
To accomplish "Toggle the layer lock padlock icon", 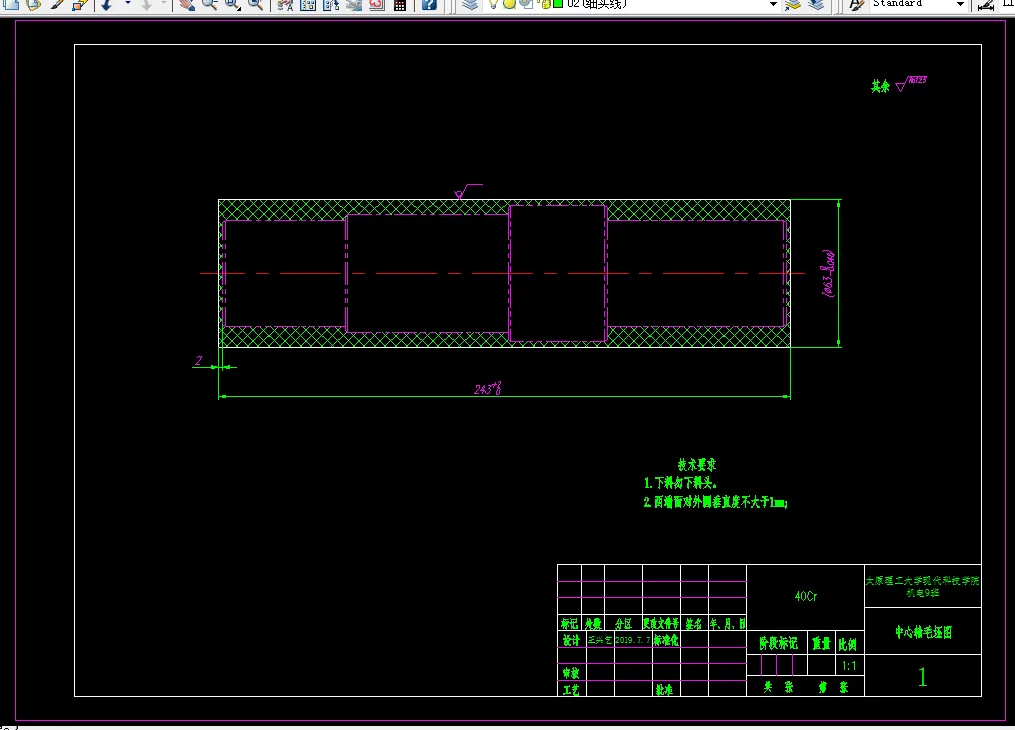I will 546,4.
